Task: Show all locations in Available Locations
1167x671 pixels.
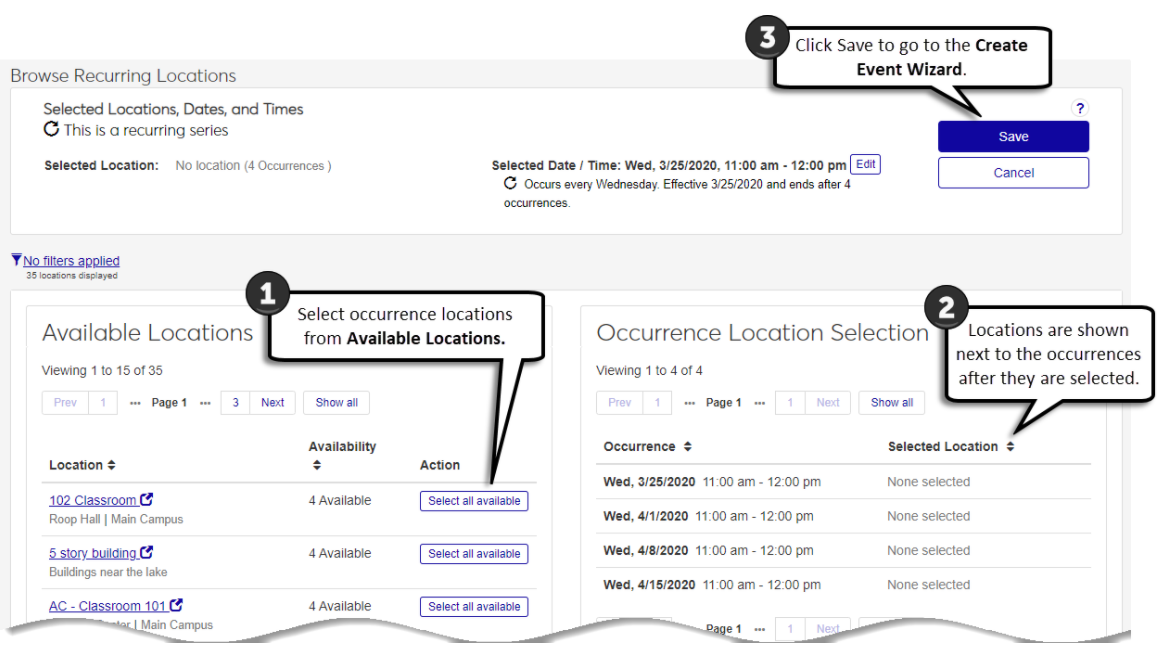Action: 336,403
